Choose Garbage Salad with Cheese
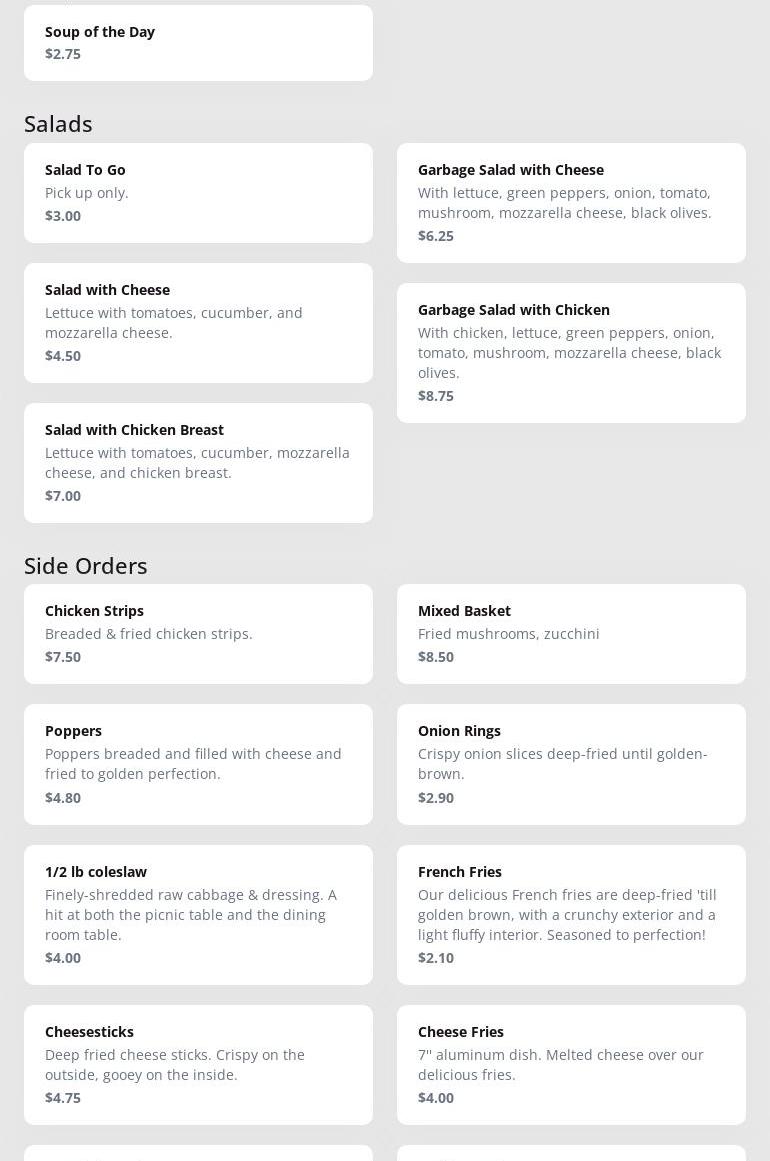This screenshot has height=1161, width=770. pos(571,203)
